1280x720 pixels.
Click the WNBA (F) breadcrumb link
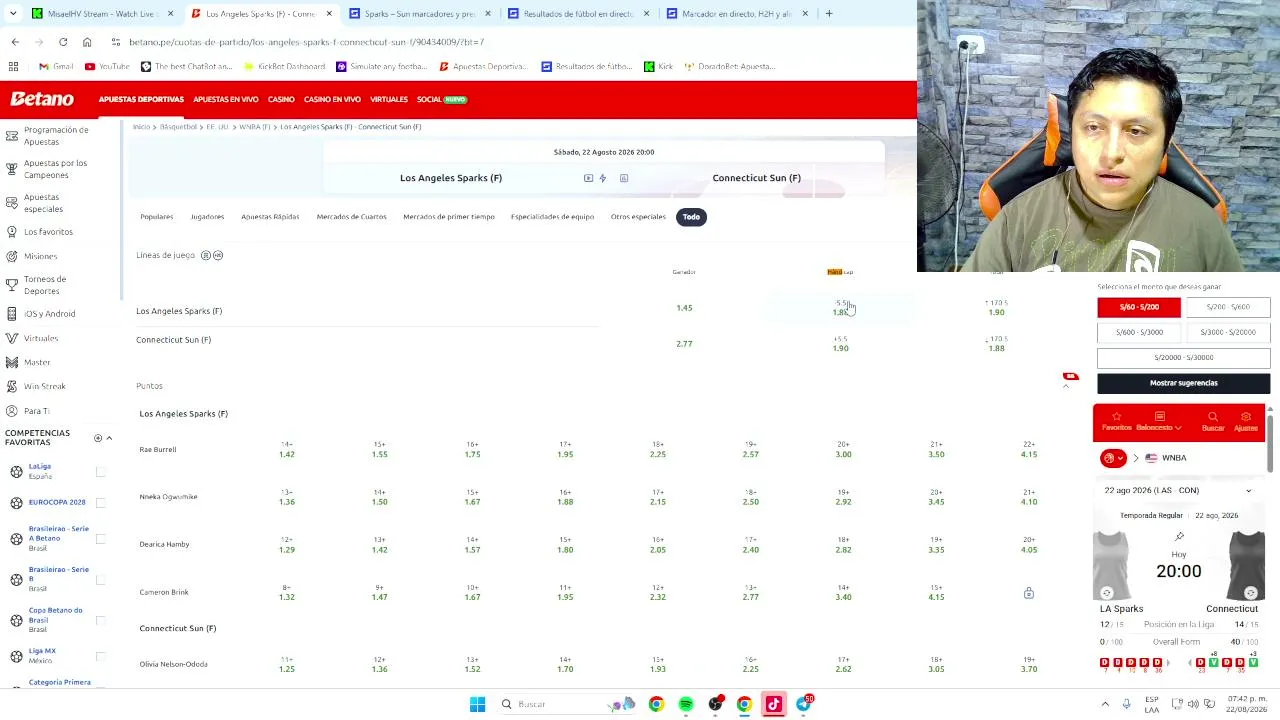254,127
